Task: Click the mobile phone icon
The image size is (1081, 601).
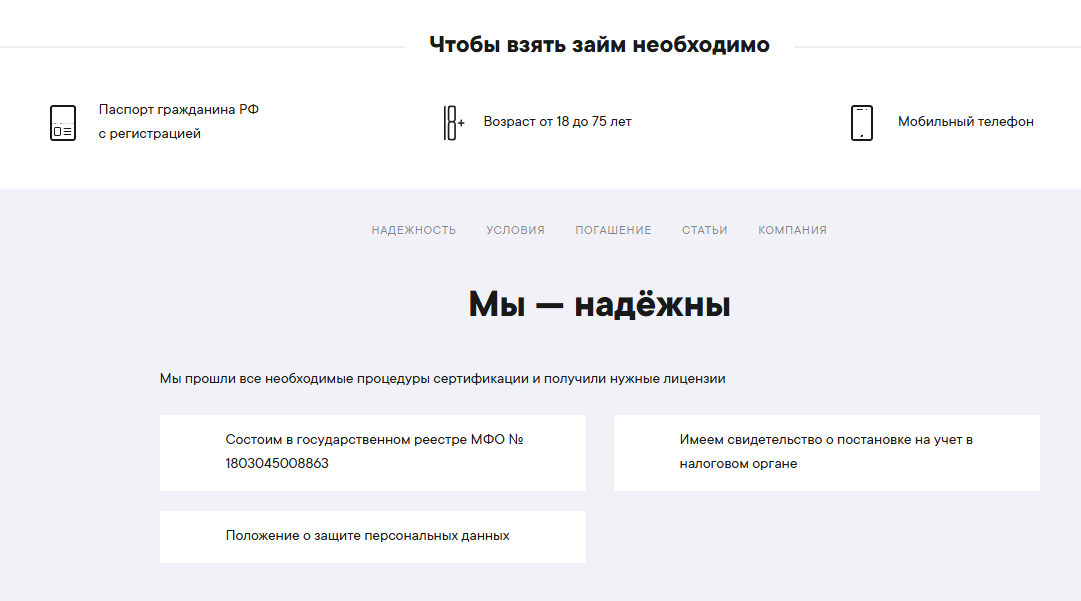Action: pyautogui.click(x=861, y=123)
